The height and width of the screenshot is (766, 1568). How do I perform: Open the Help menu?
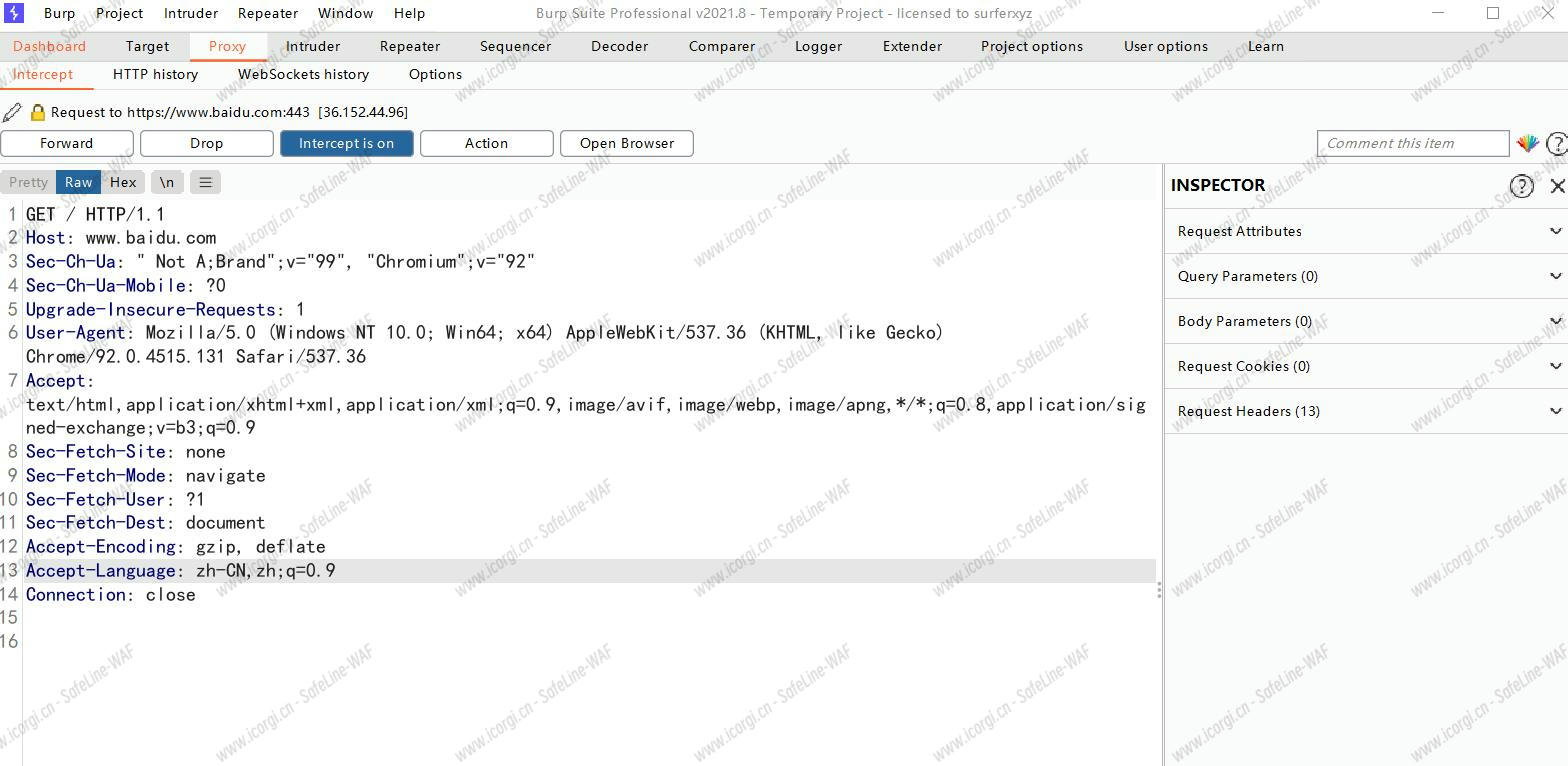(409, 13)
